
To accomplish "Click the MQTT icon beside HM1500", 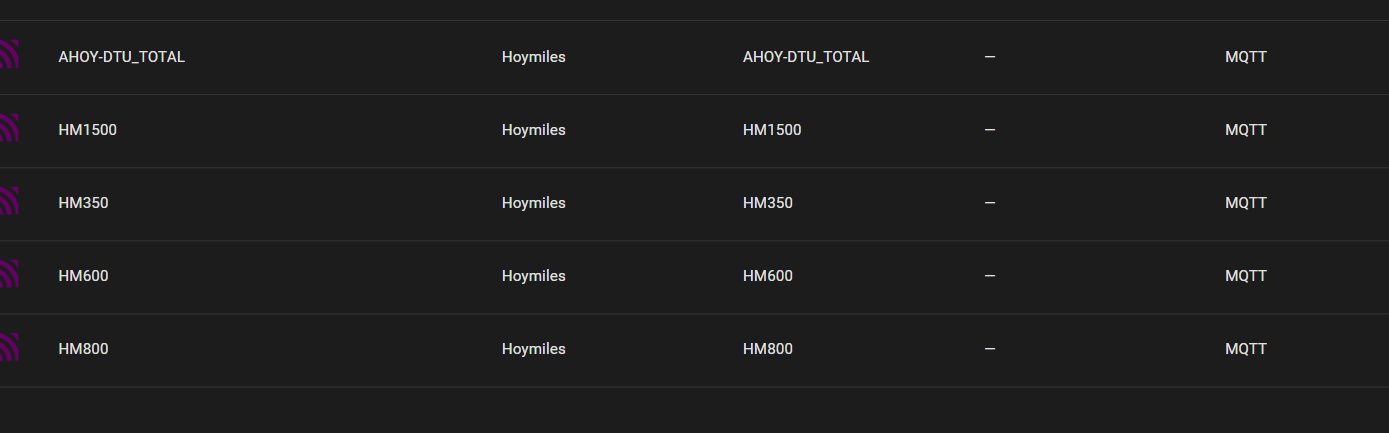I will (9, 127).
